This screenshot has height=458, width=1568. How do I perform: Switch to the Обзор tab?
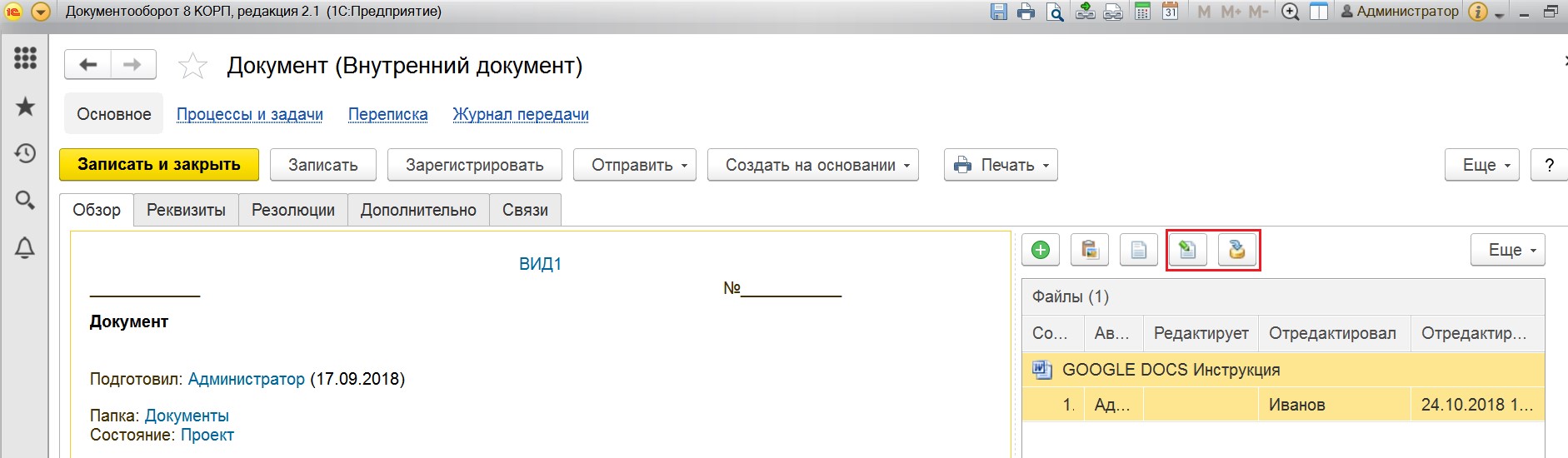97,210
